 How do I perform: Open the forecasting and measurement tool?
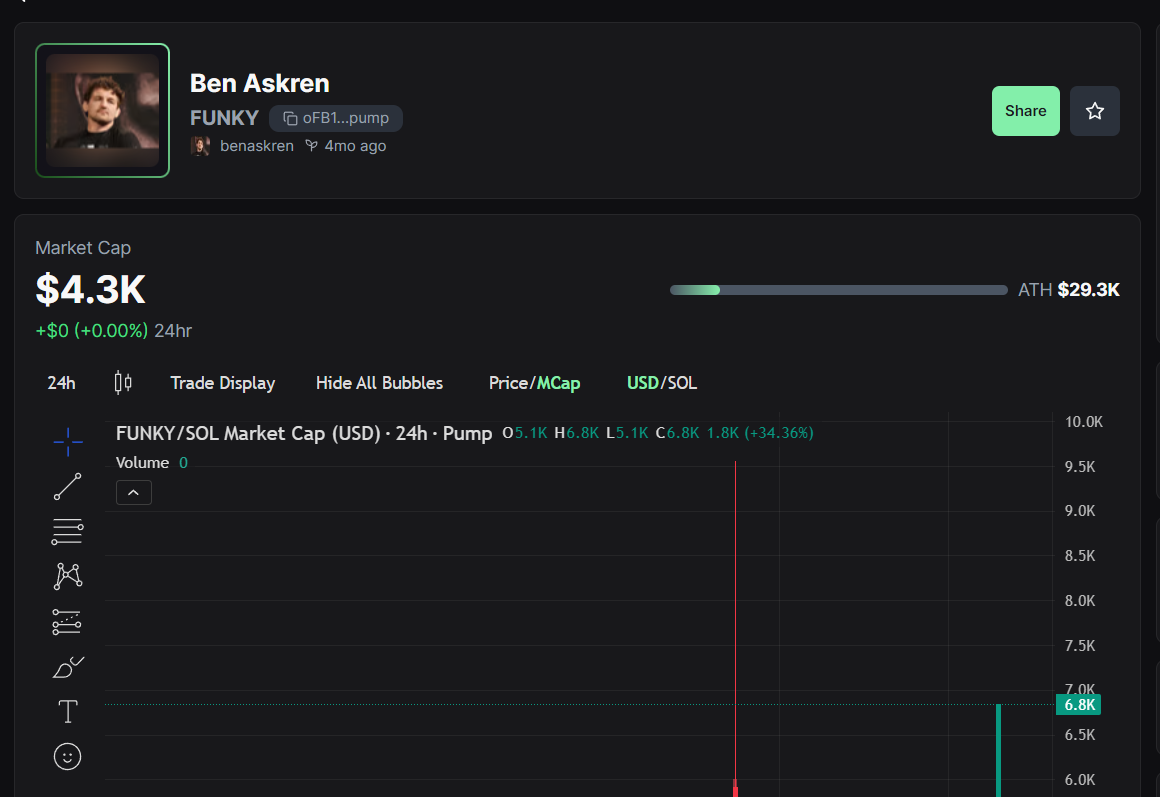tap(68, 622)
